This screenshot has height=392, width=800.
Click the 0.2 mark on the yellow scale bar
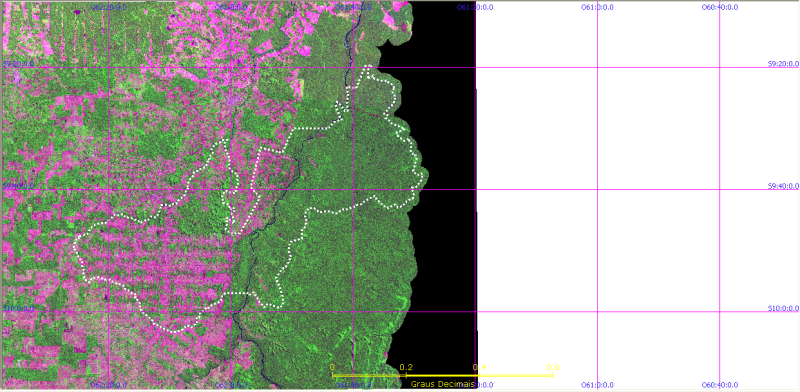coord(406,367)
